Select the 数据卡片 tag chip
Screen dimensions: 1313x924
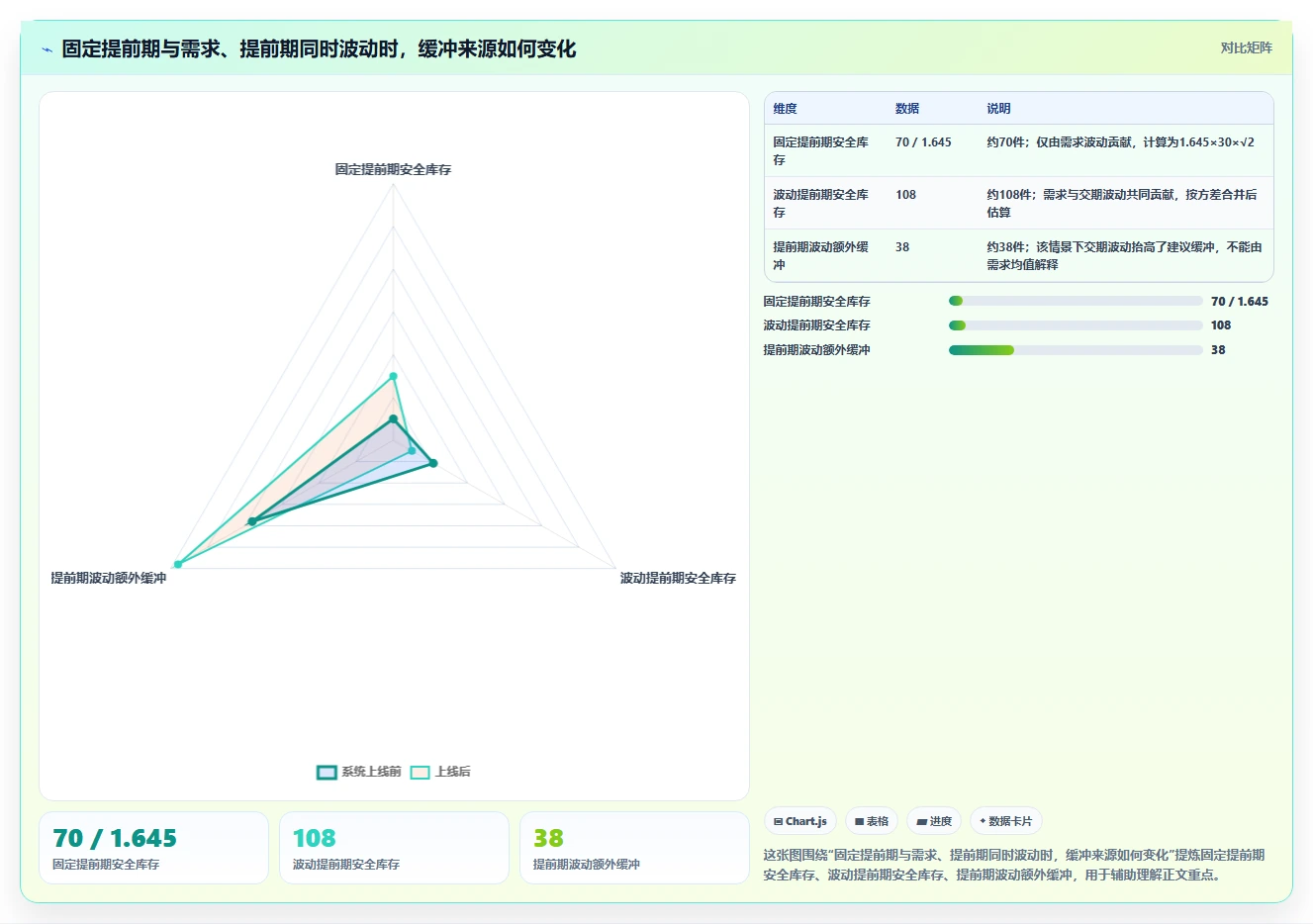(x=1005, y=821)
